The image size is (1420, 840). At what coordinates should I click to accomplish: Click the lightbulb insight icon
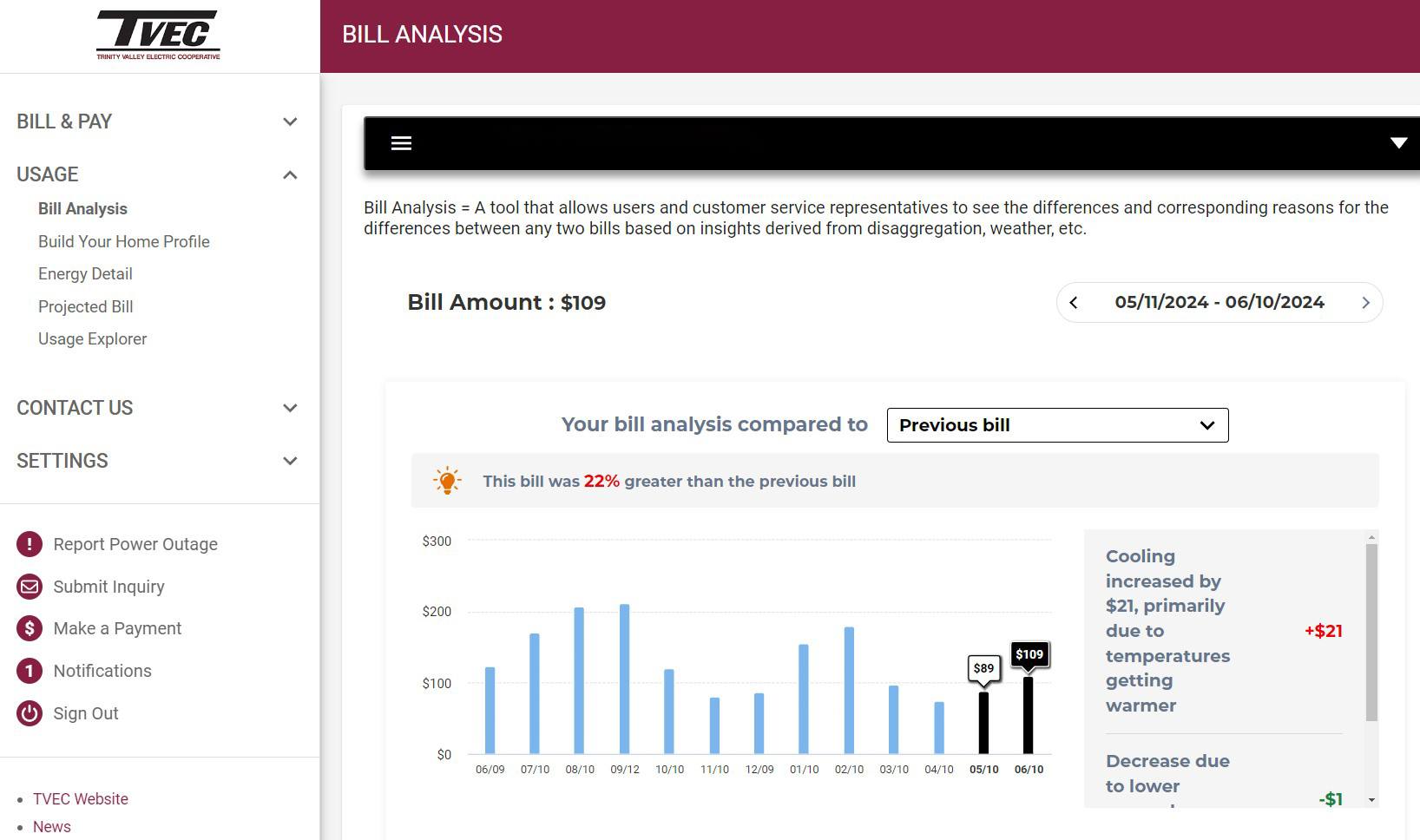[x=447, y=481]
